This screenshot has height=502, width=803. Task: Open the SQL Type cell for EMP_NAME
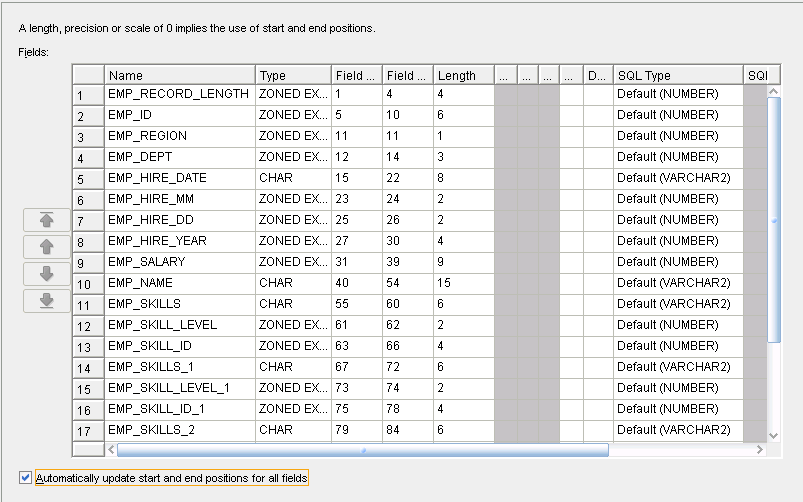pos(678,283)
